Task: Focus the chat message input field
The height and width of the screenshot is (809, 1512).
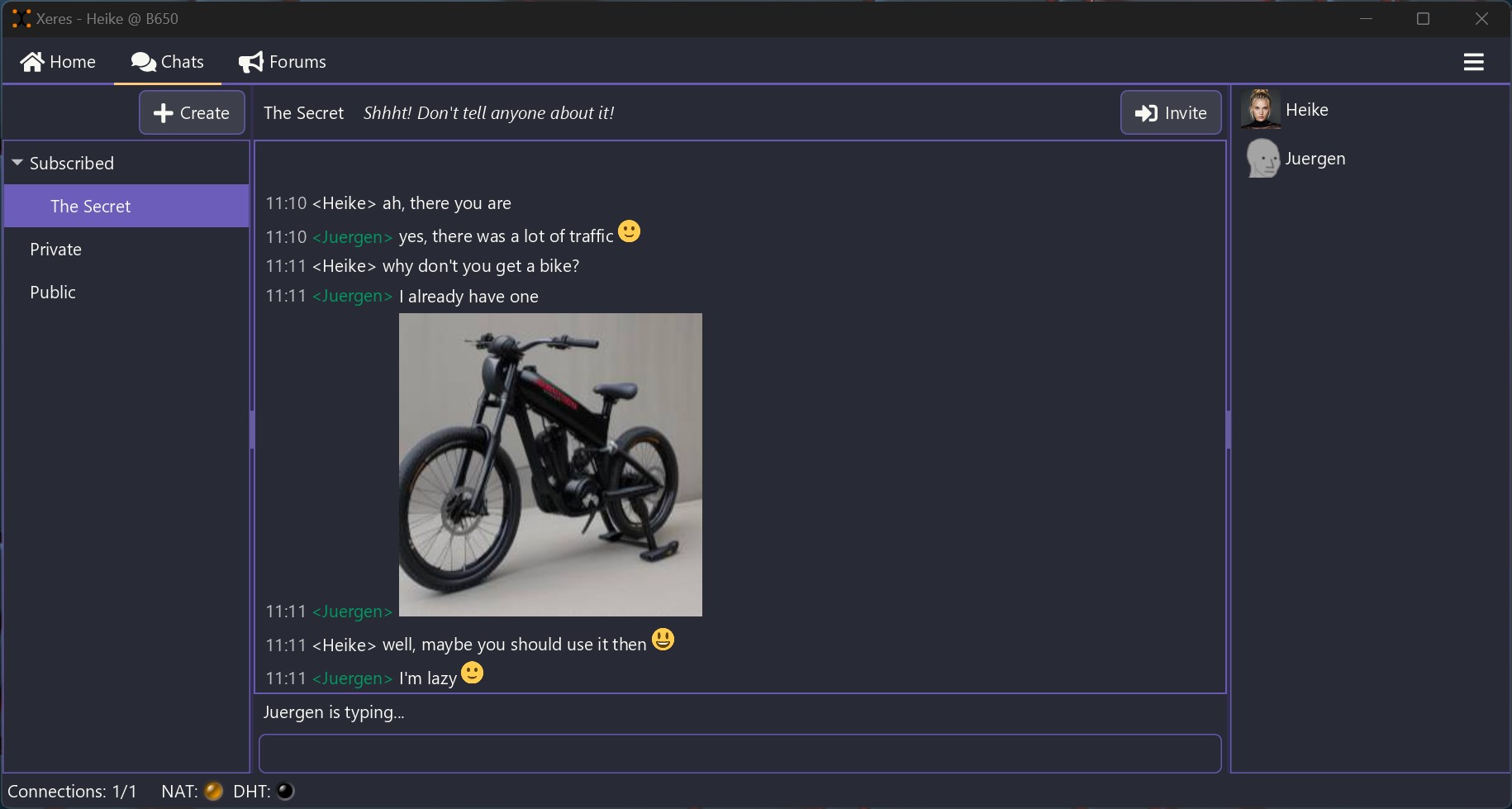Action: coord(739,754)
